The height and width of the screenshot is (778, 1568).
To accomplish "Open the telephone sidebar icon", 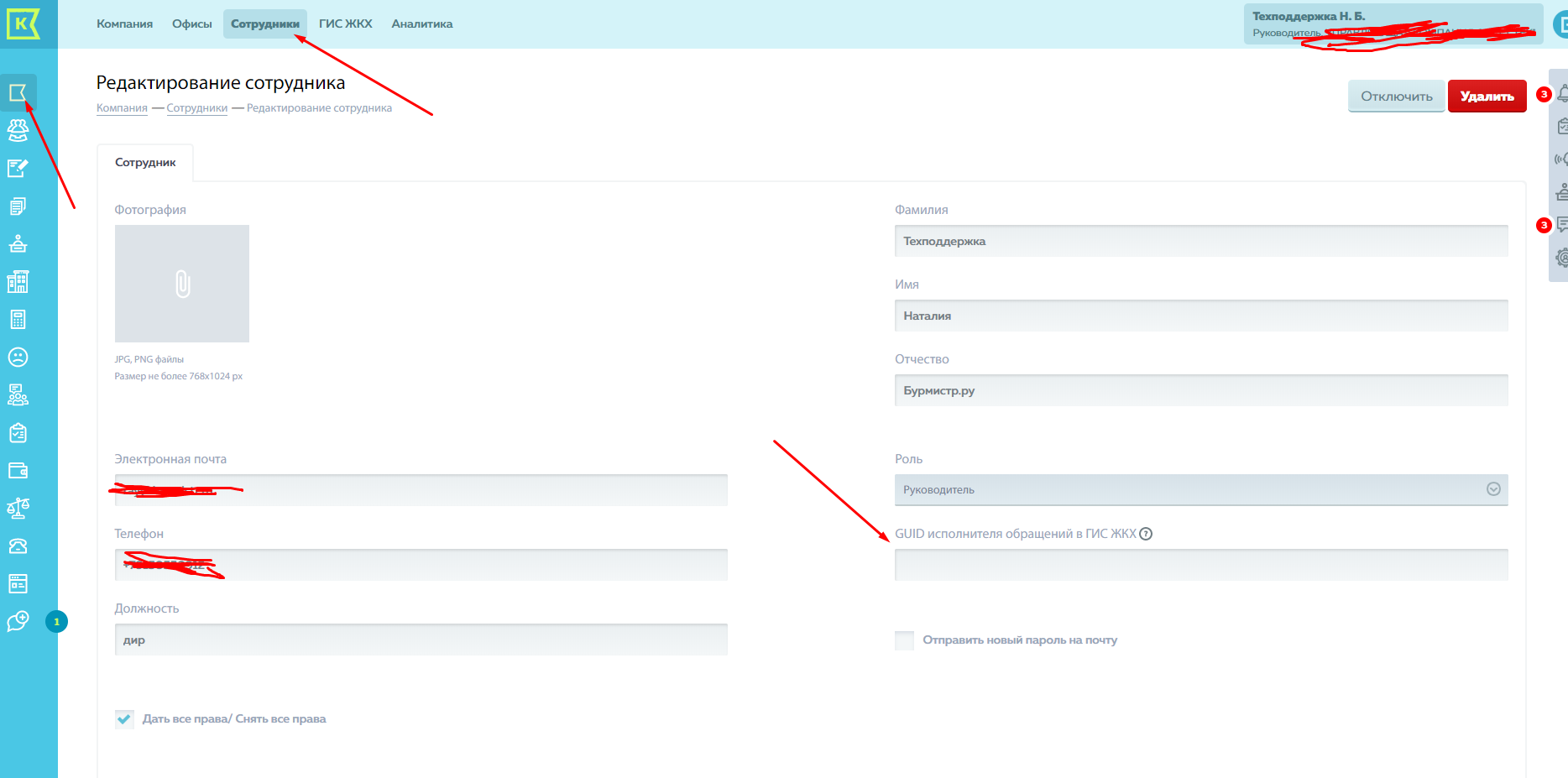I will click(x=18, y=546).
